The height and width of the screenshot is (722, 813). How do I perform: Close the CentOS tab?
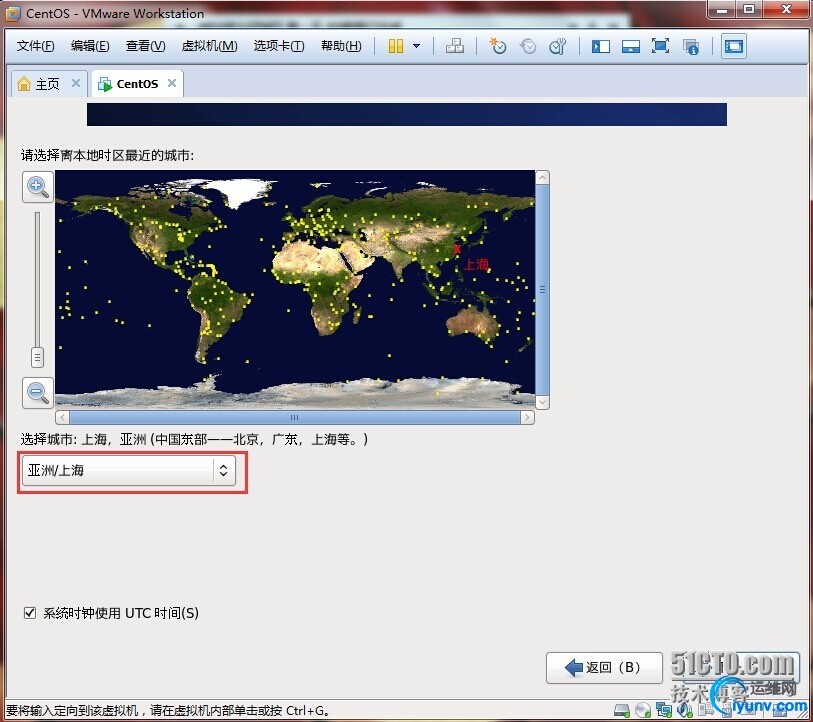point(172,83)
